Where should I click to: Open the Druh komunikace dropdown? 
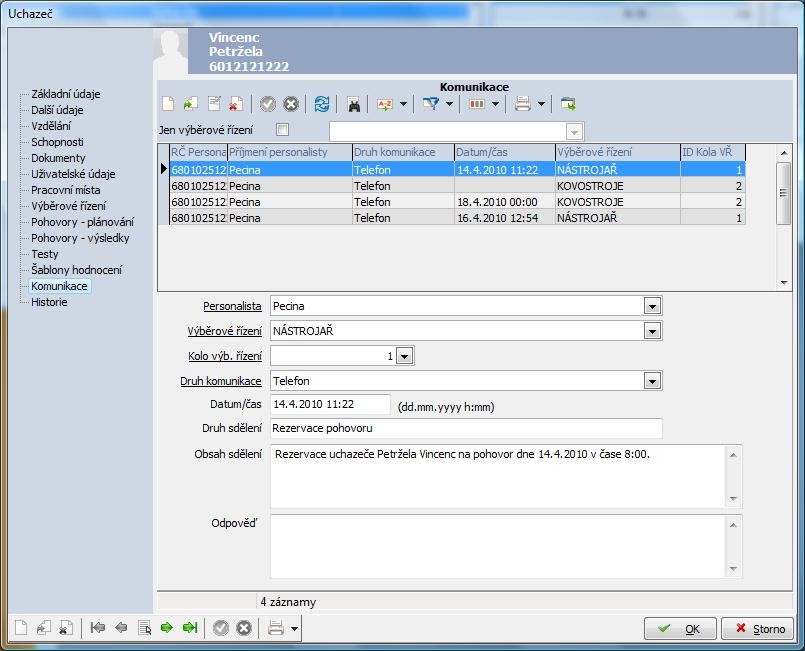pyautogui.click(x=652, y=381)
